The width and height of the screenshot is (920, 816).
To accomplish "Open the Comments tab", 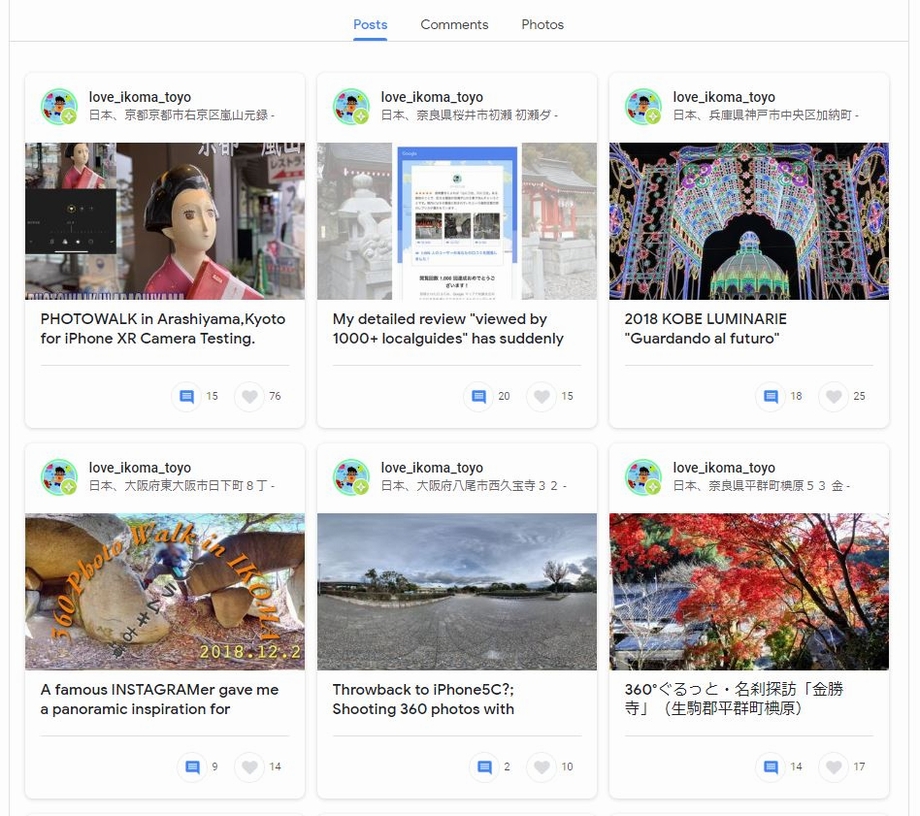I will pyautogui.click(x=454, y=25).
